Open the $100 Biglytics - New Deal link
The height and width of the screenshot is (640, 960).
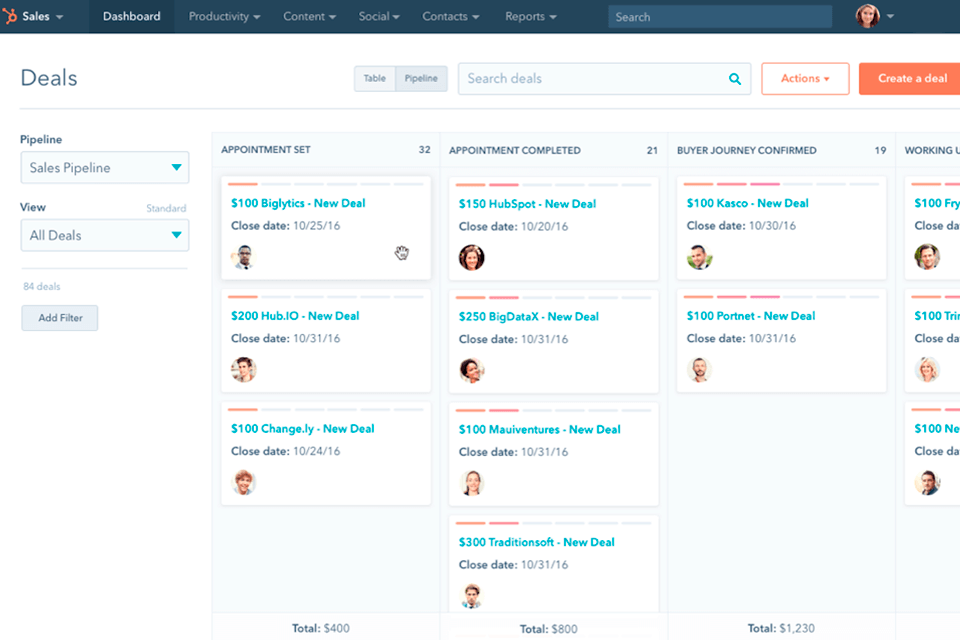[298, 203]
